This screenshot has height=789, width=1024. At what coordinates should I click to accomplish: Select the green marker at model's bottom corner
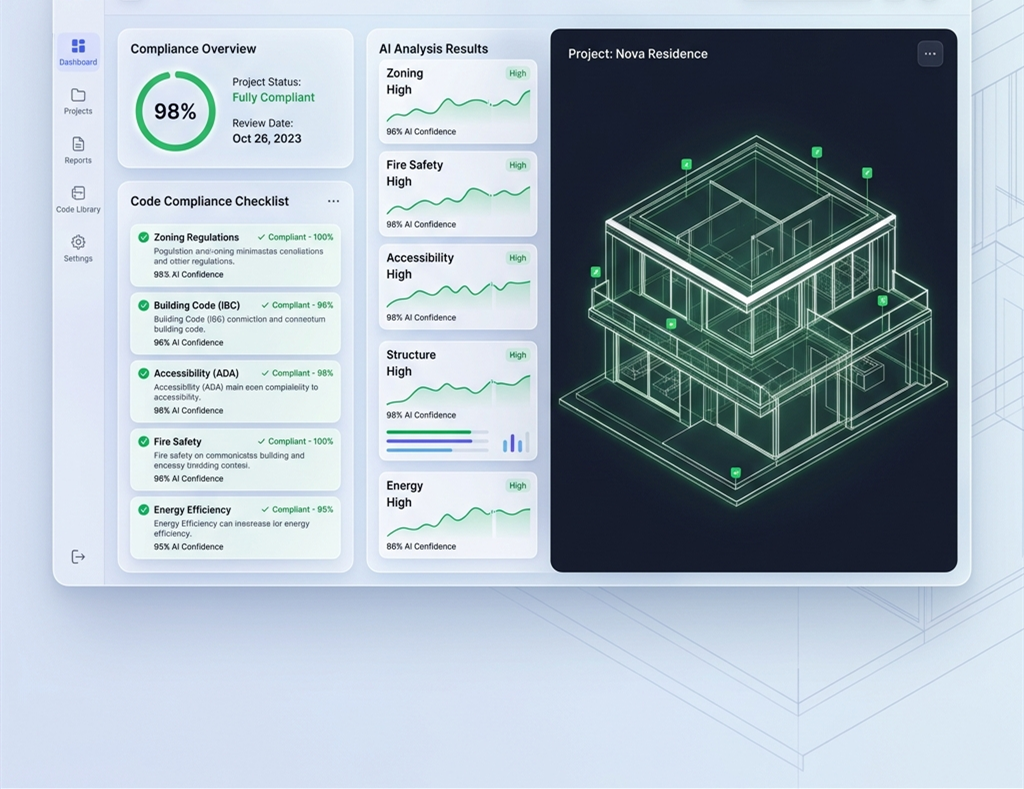[x=736, y=472]
